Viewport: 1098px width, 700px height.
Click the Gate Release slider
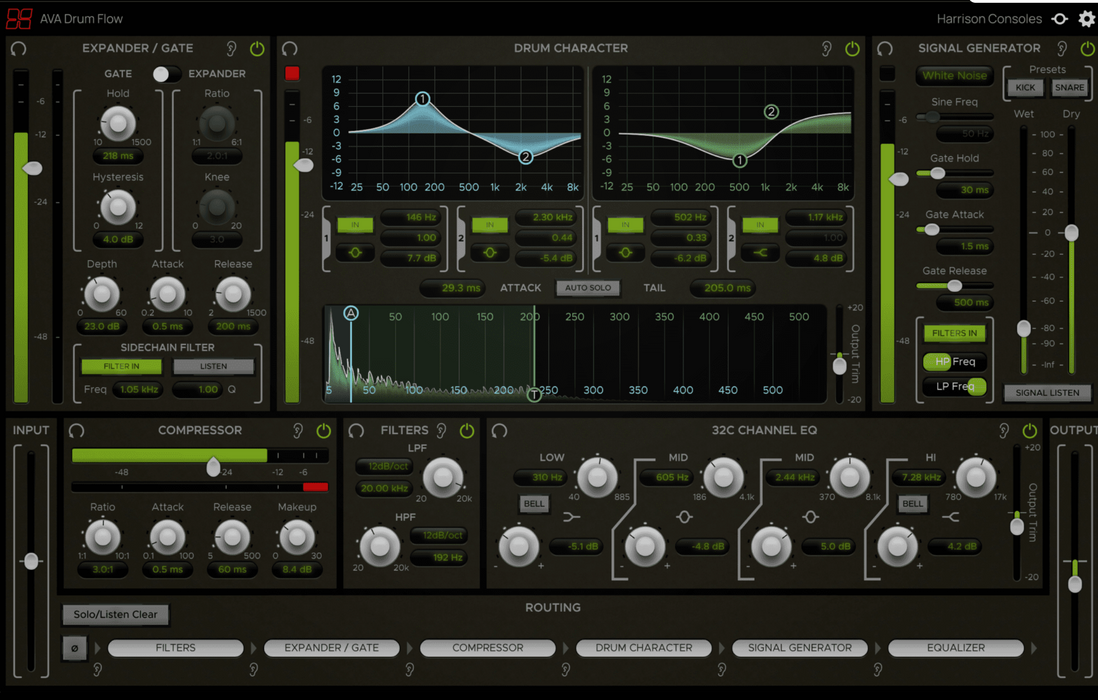[954, 286]
